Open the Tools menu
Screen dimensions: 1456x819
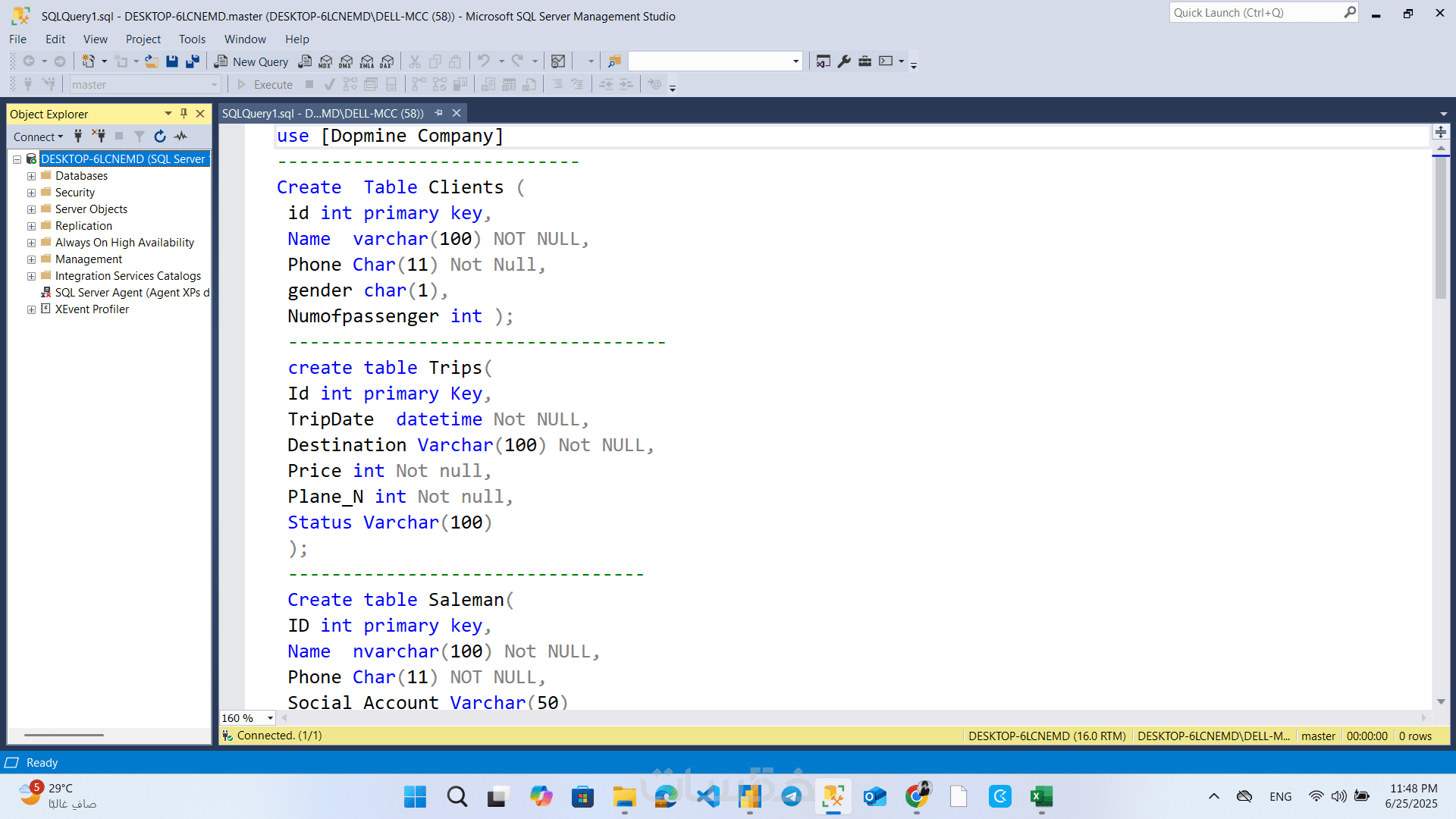(192, 39)
